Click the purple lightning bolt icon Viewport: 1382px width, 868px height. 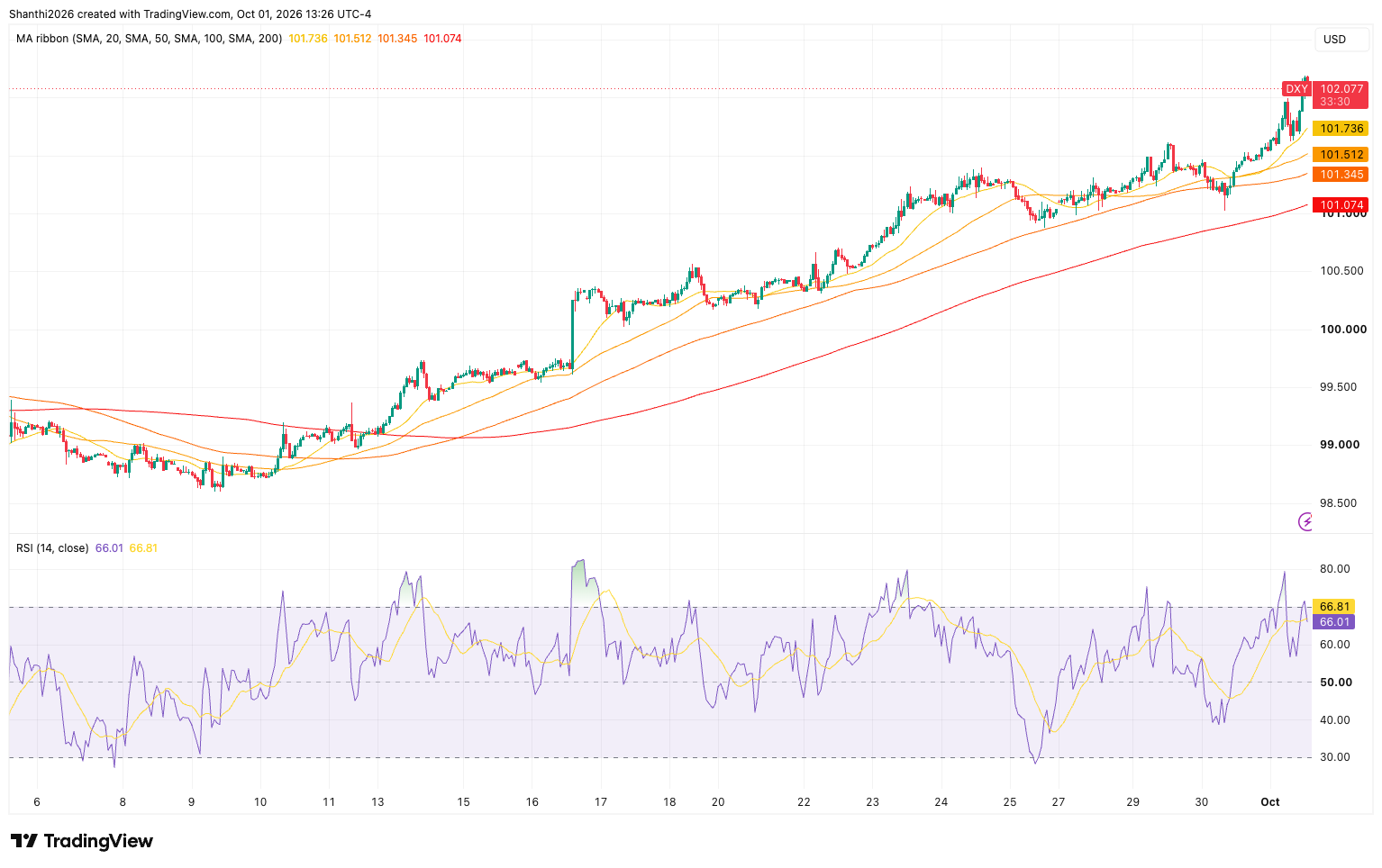pos(1305,520)
